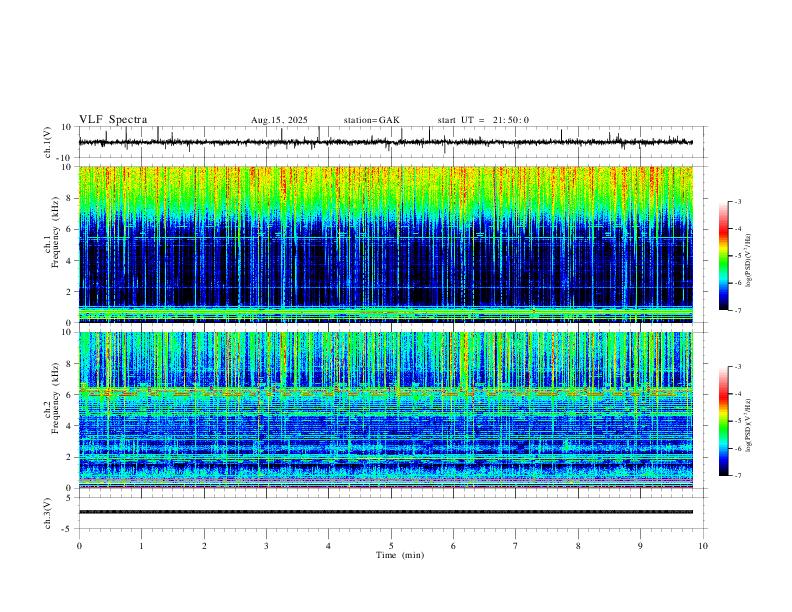Click the ch.2 spectrogram panel
The image size is (792, 612).
coord(385,410)
